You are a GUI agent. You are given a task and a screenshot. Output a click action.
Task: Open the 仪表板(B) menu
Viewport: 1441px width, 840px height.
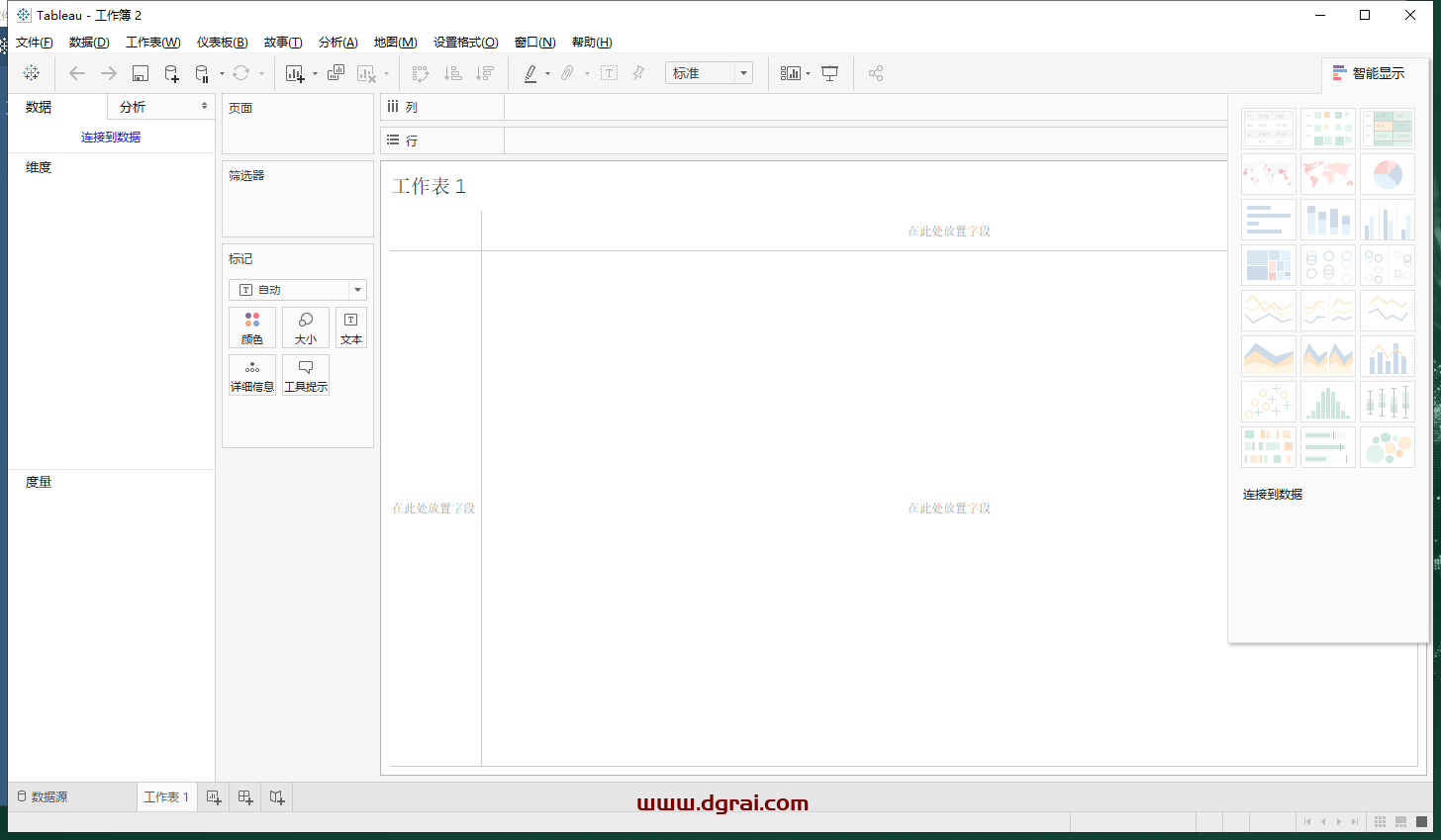[x=223, y=43]
